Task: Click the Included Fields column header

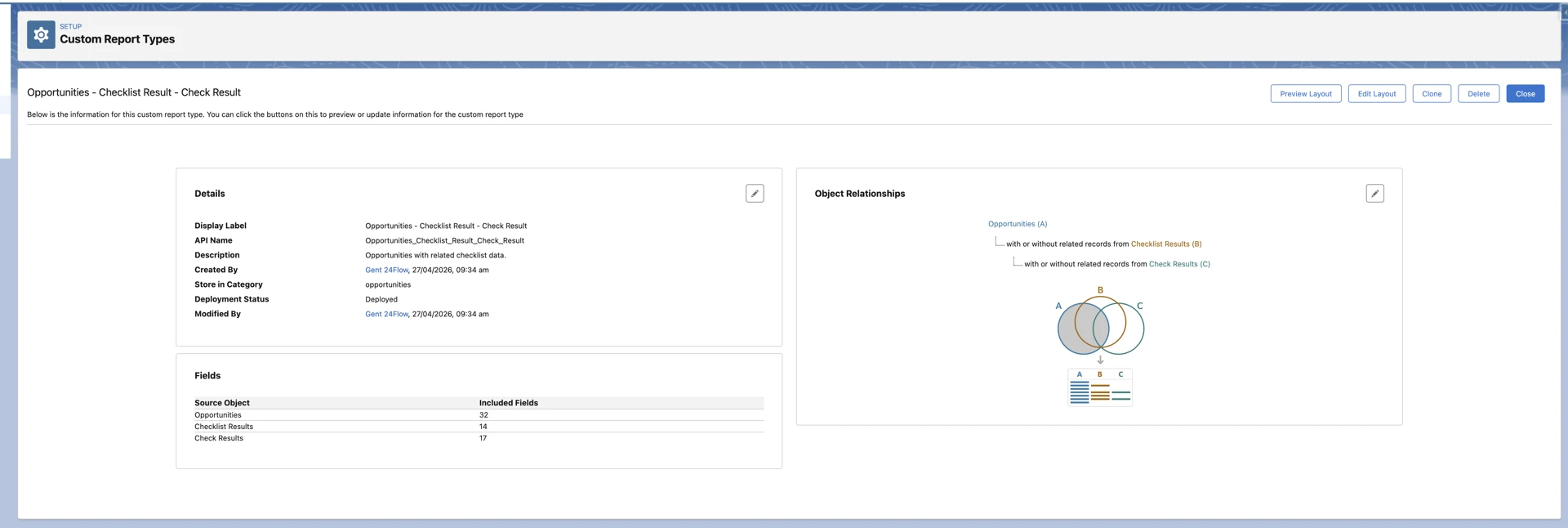Action: pos(508,403)
